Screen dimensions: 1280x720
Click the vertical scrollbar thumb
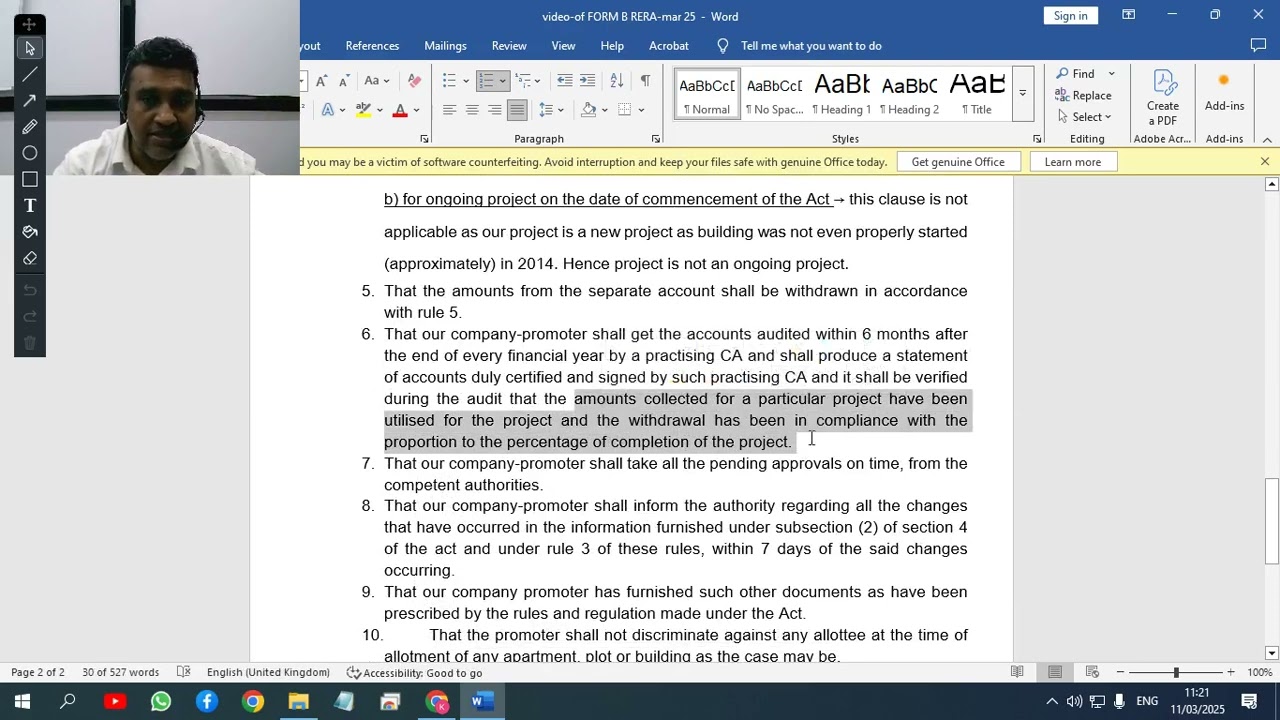[1271, 521]
